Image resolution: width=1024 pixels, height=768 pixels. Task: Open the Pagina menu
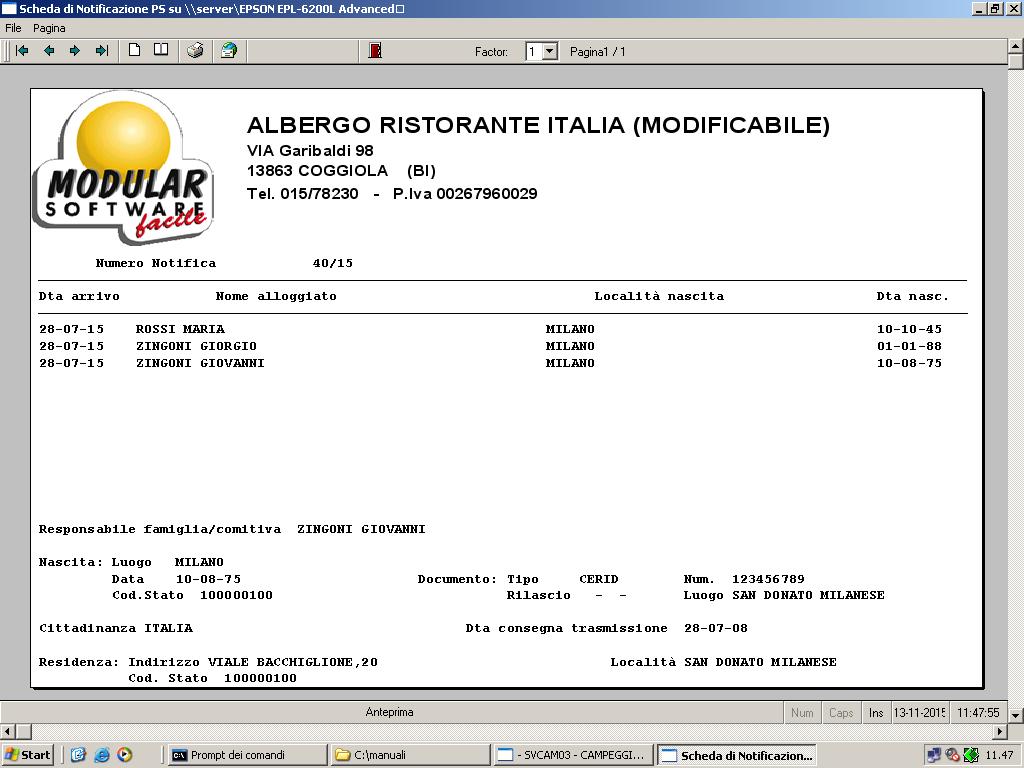click(49, 28)
